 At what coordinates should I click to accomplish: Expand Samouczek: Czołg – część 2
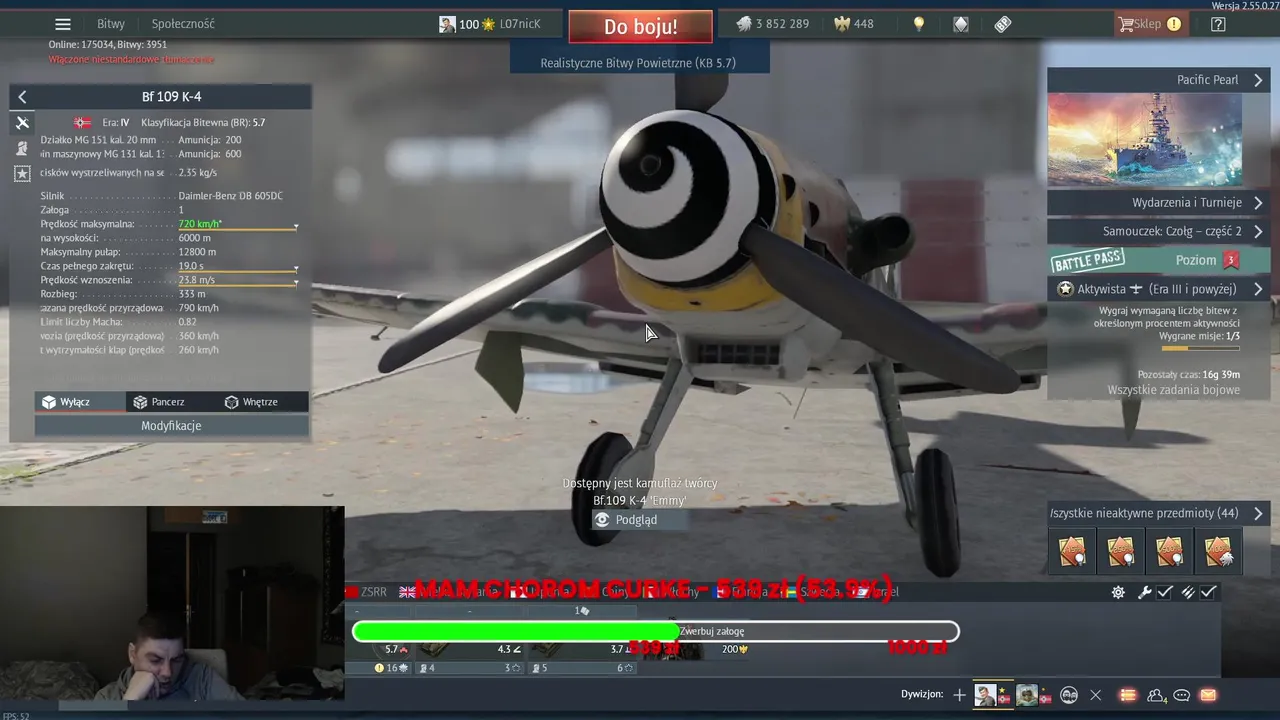[x=1158, y=231]
